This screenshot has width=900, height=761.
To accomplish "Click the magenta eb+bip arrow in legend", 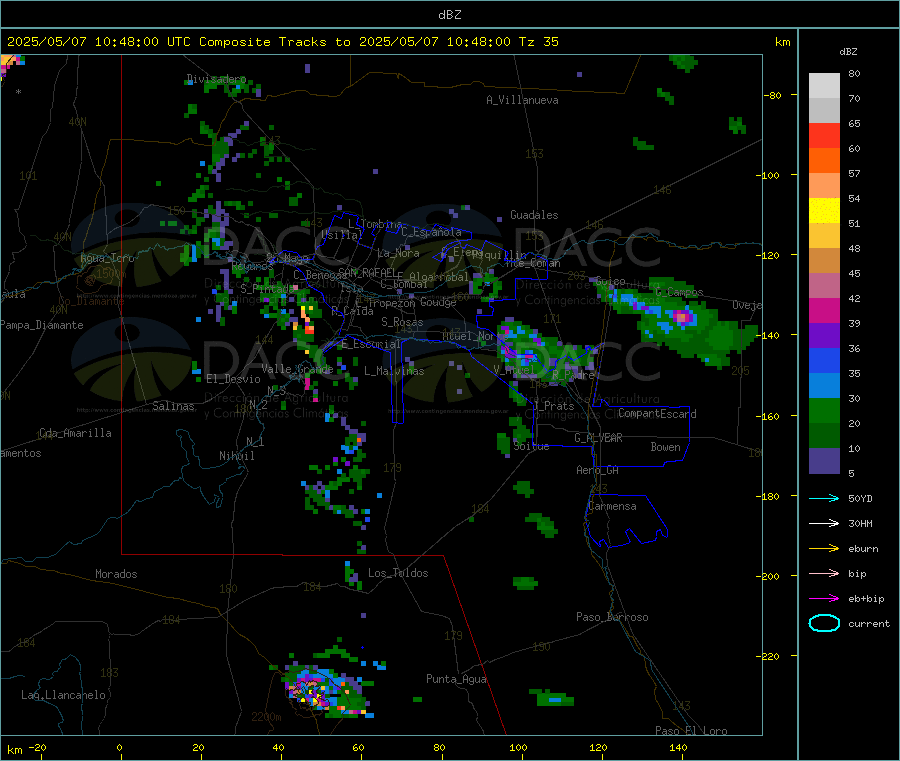I will (x=824, y=598).
